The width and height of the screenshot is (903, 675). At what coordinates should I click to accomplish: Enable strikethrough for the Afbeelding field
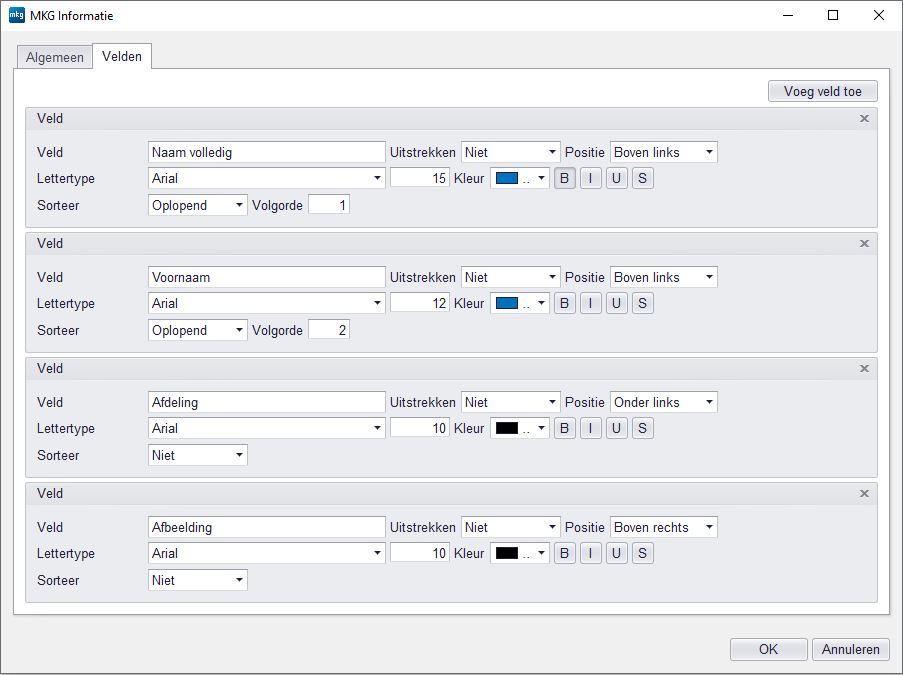coord(643,553)
